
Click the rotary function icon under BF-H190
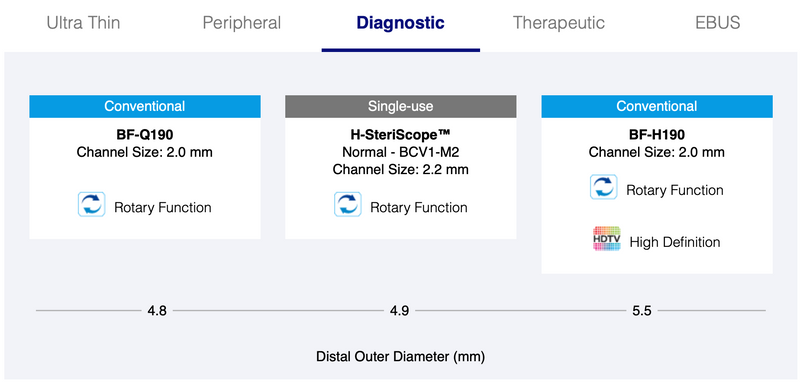coord(604,187)
